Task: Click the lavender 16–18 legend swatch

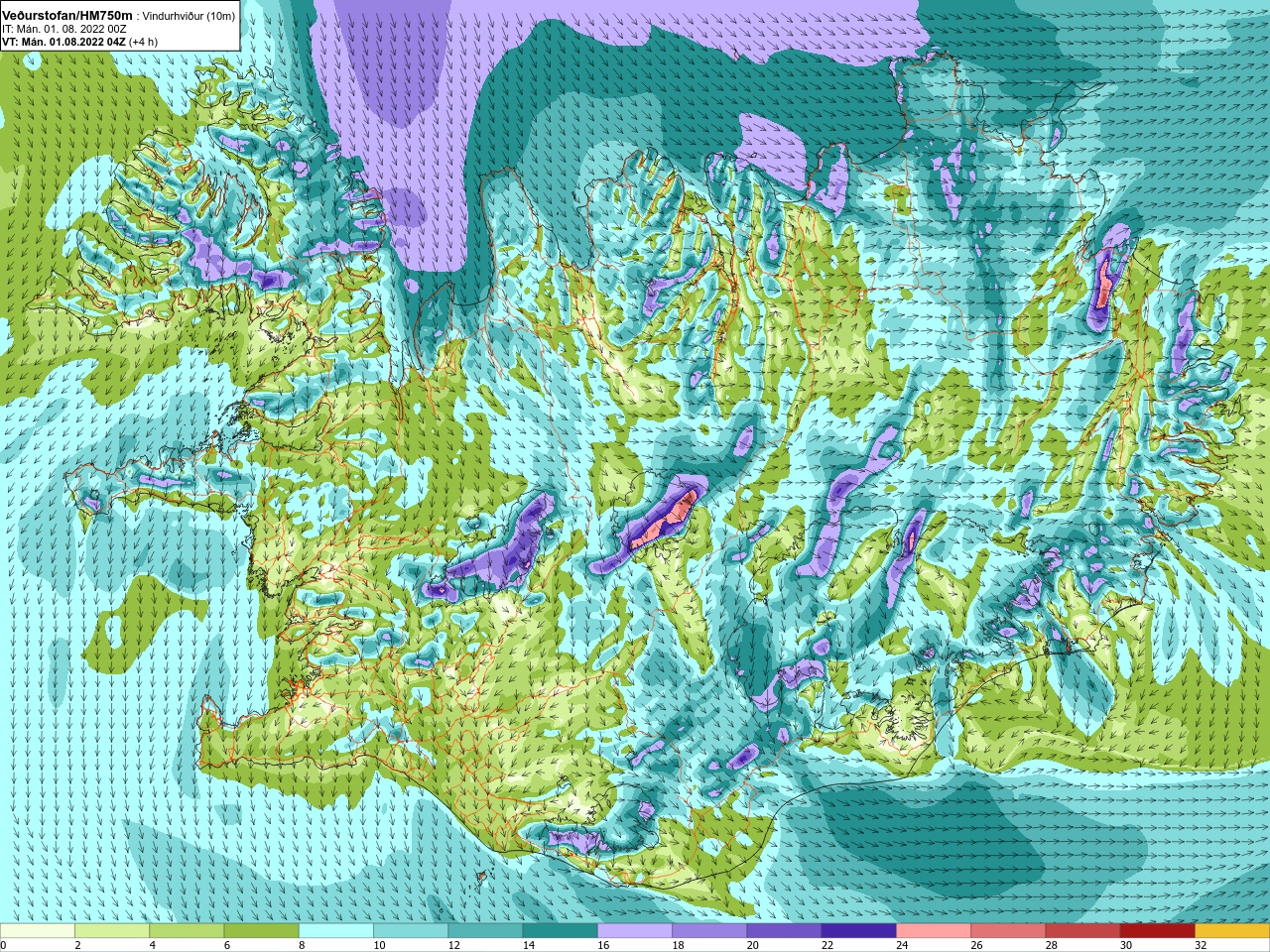Action: [635, 930]
